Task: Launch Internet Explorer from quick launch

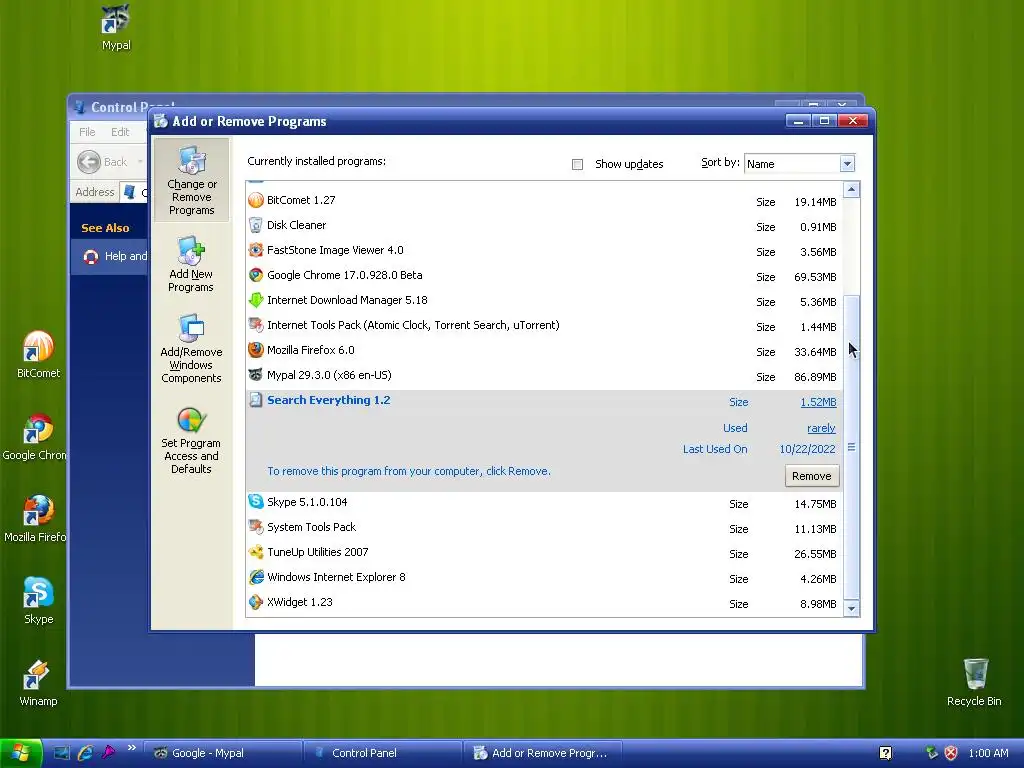Action: point(85,753)
